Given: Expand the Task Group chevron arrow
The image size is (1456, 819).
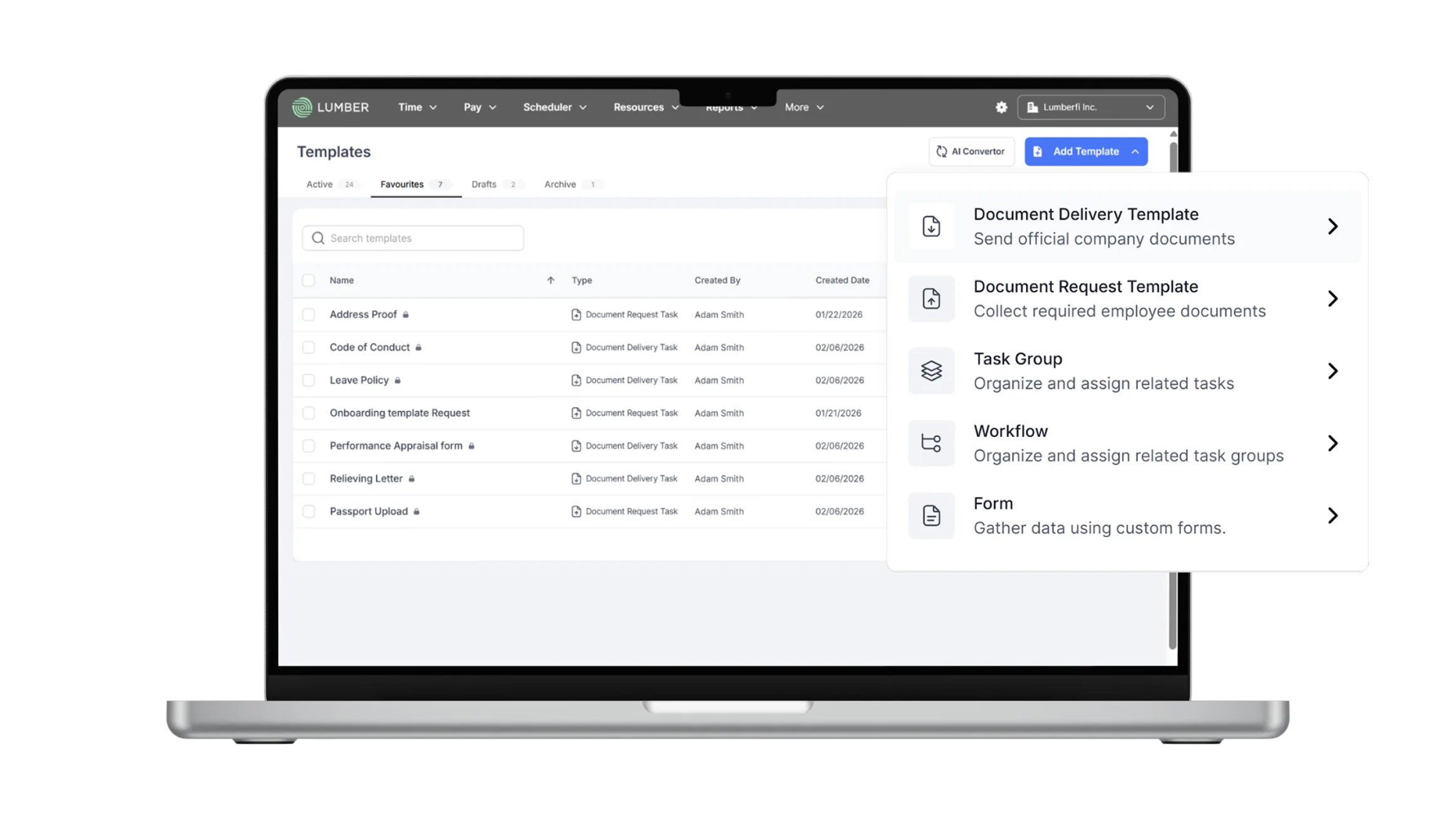Looking at the screenshot, I should tap(1333, 371).
